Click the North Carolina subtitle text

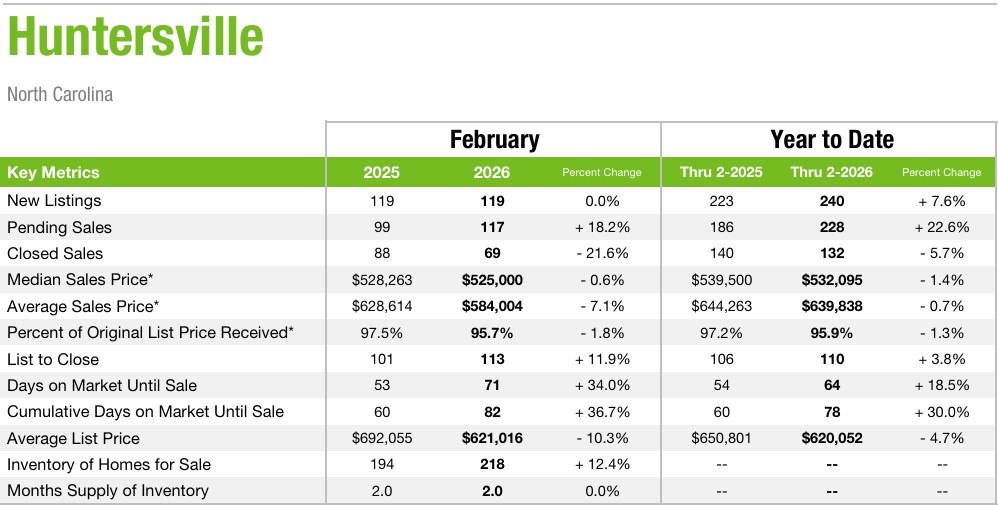(60, 95)
